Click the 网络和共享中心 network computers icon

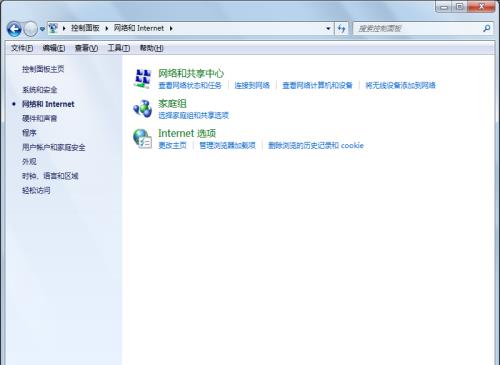coord(142,78)
